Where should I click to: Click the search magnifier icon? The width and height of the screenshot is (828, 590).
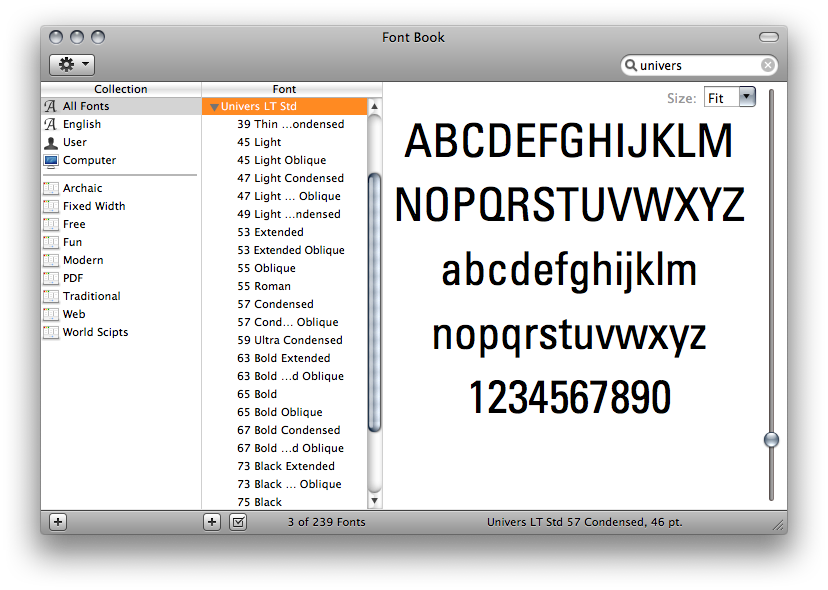631,66
